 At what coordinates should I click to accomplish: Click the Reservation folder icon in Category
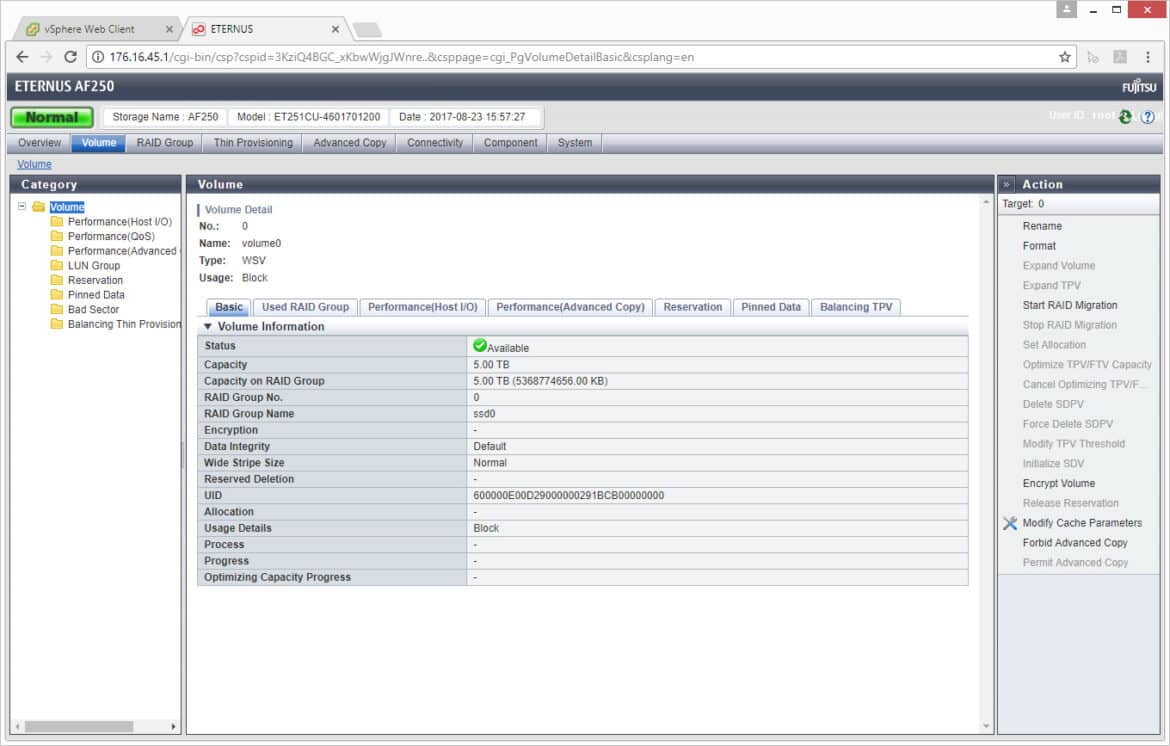click(57, 280)
